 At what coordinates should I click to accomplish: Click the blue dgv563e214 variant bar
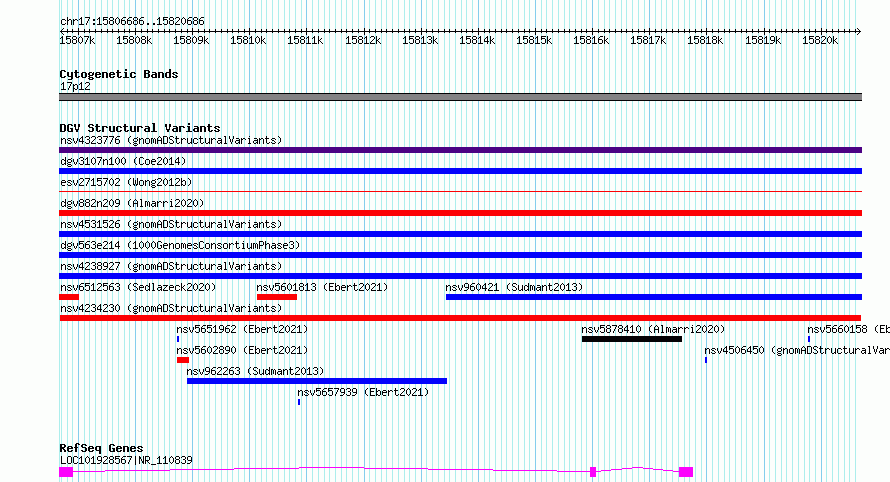click(460, 255)
